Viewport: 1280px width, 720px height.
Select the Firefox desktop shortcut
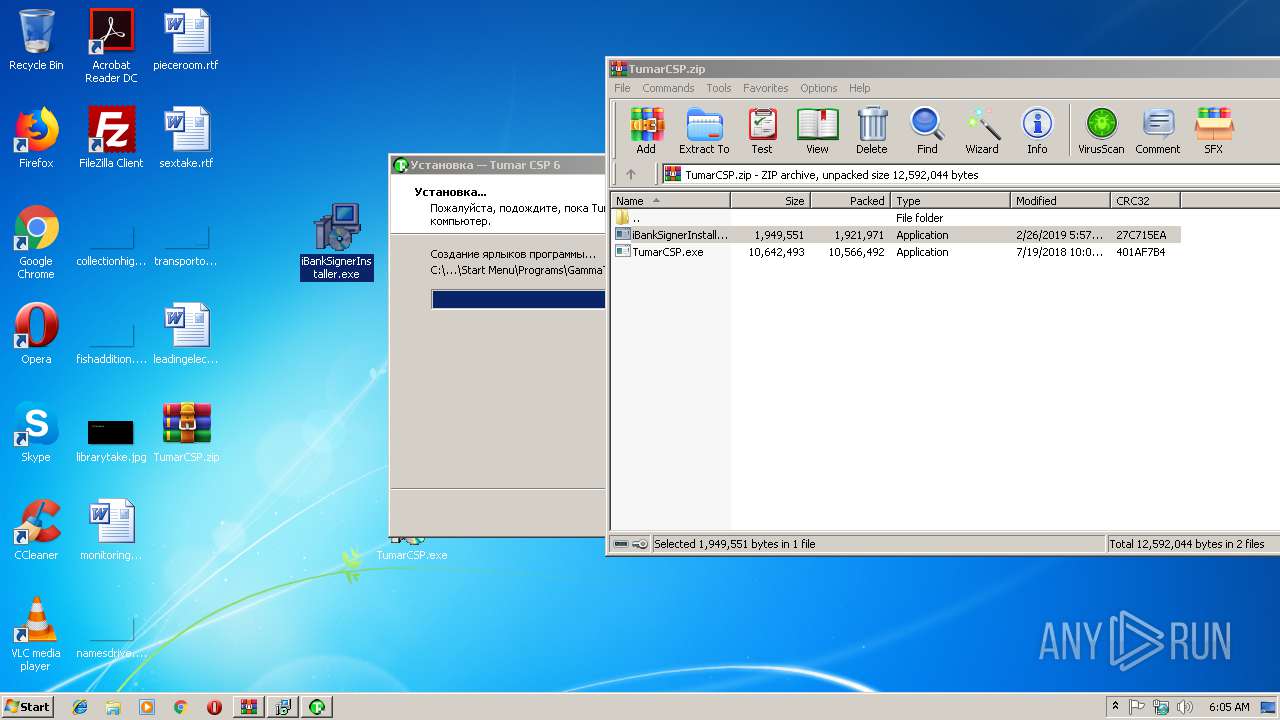click(x=36, y=138)
